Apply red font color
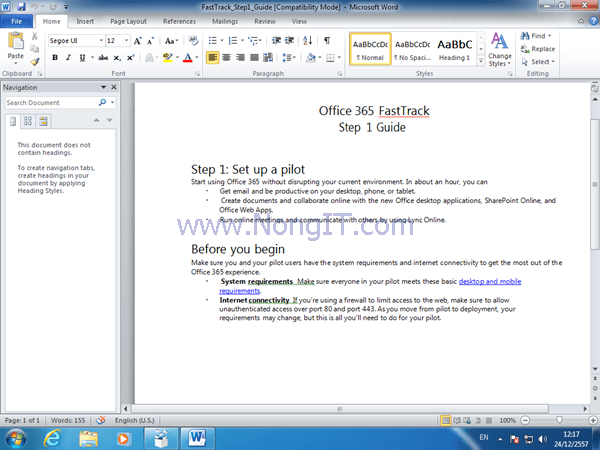 pyautogui.click(x=188, y=58)
